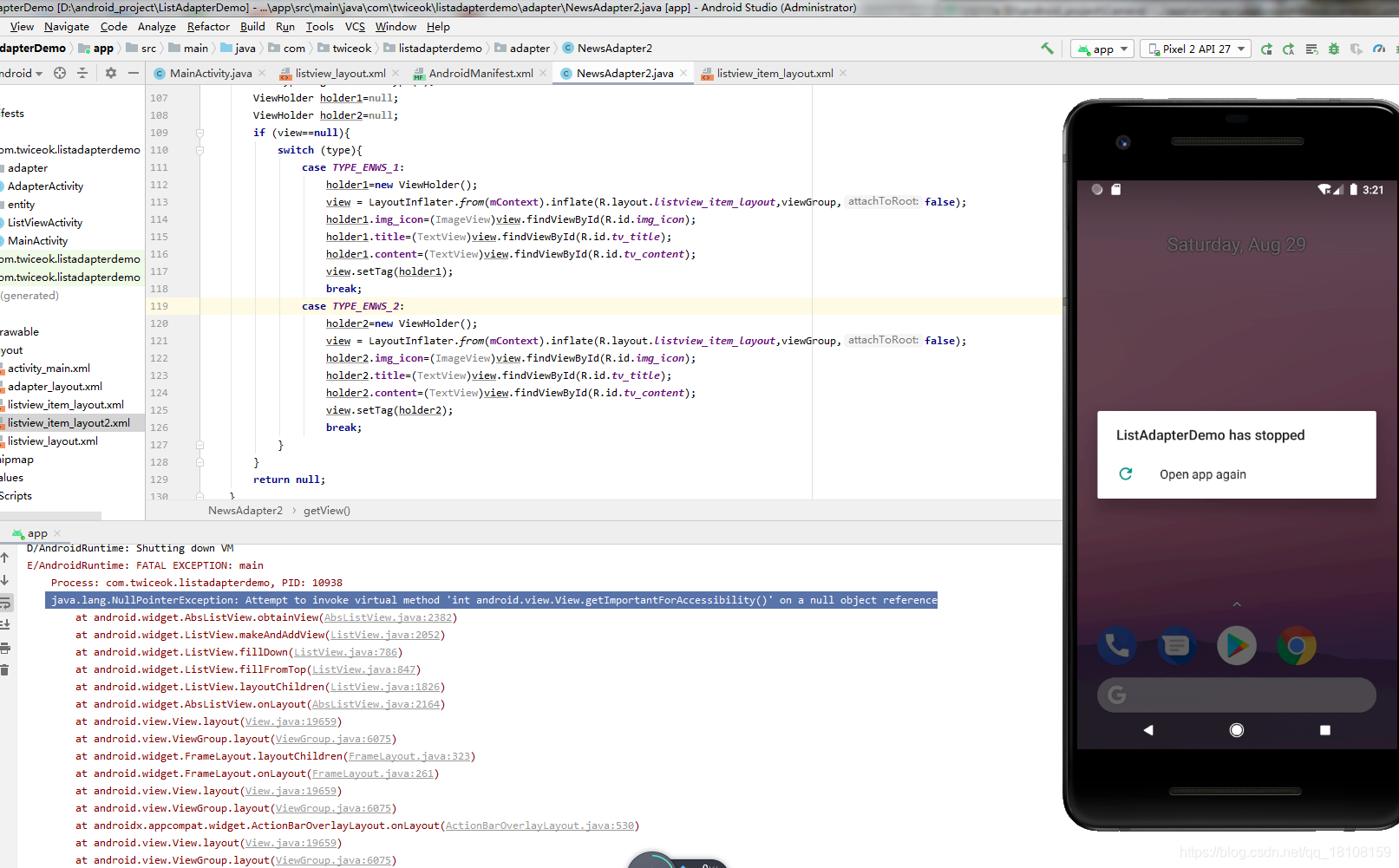1399x868 pixels.
Task: Open ActionBarOverlayLayout.java:530 link
Action: tap(539, 826)
